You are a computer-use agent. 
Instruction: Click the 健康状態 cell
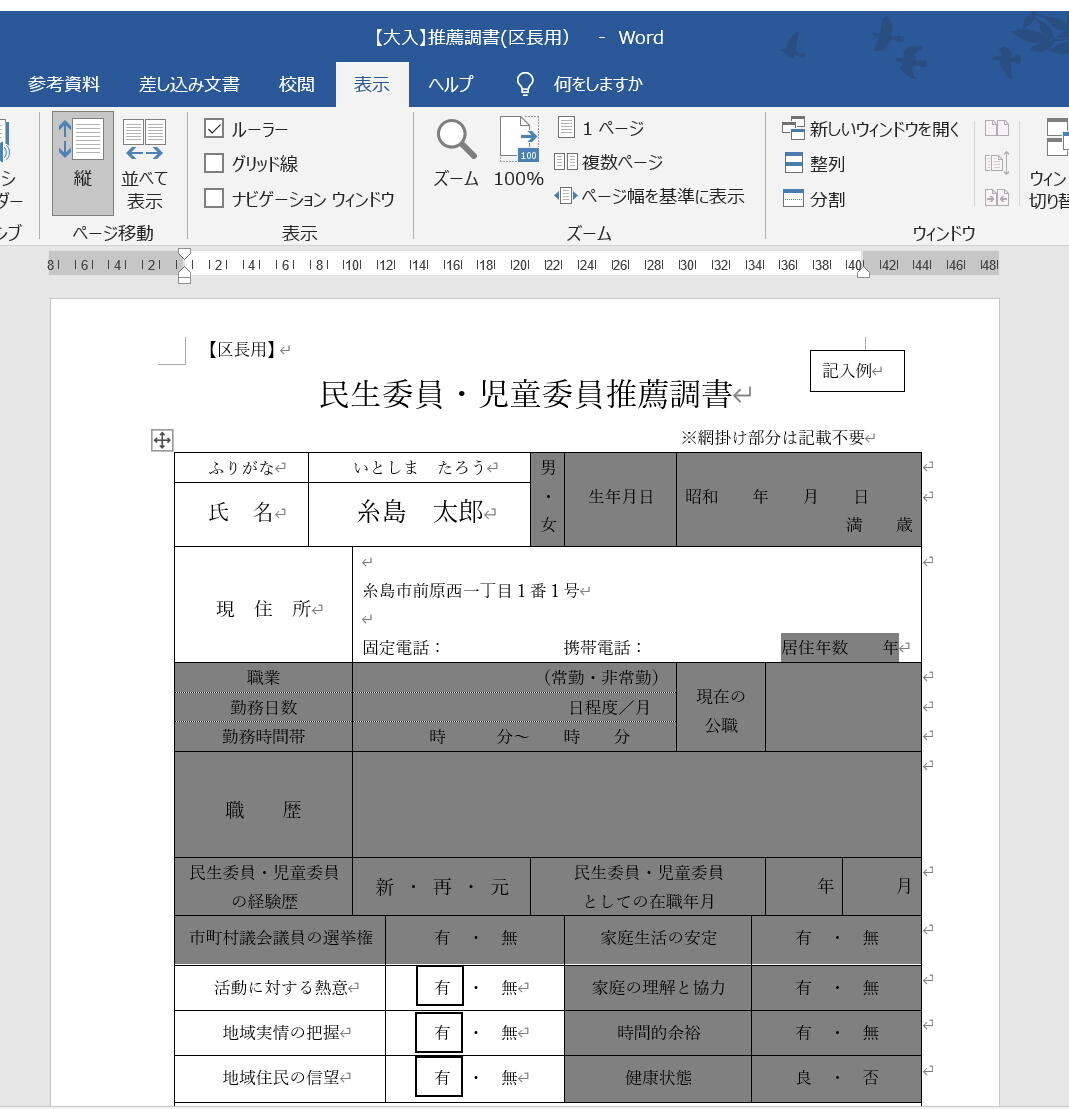(658, 1078)
